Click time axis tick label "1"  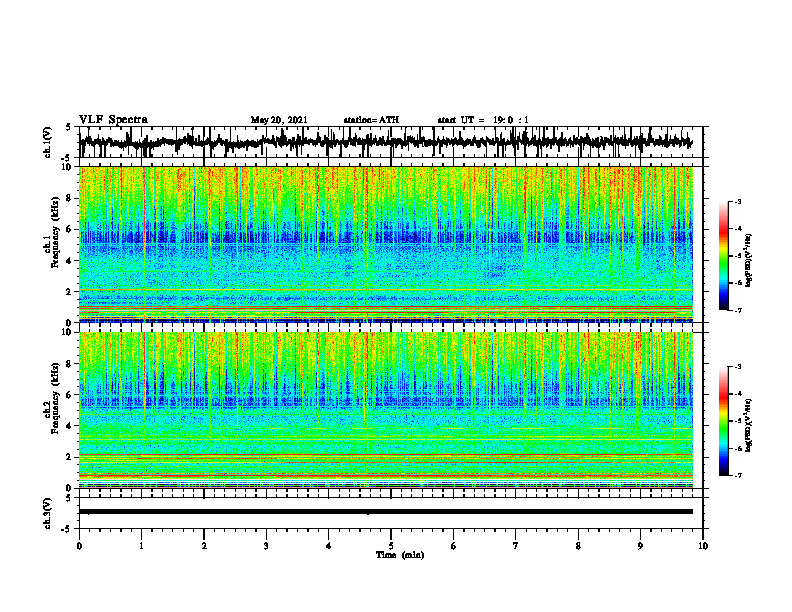coord(141,546)
